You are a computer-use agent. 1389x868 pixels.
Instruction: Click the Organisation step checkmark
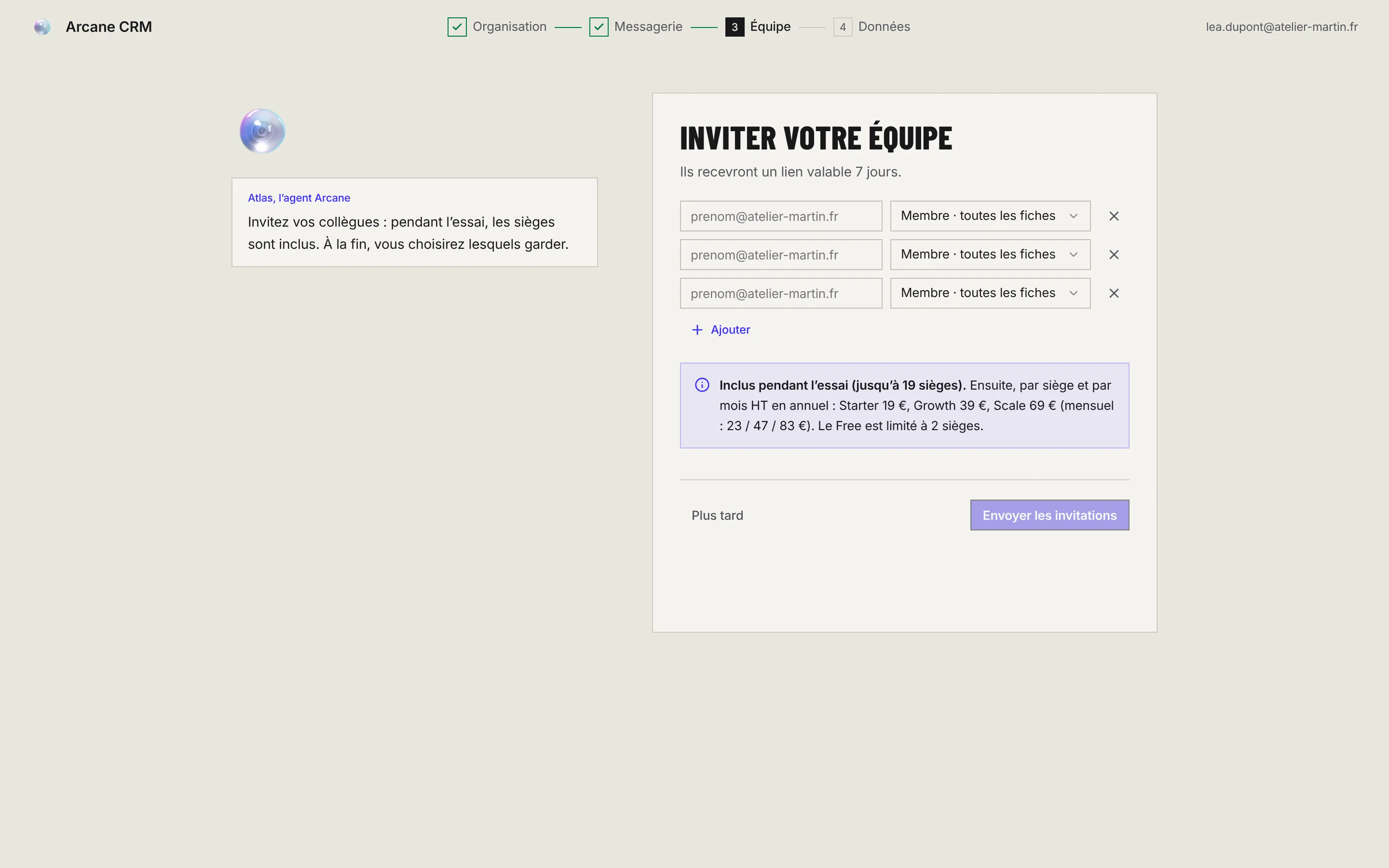point(457,27)
